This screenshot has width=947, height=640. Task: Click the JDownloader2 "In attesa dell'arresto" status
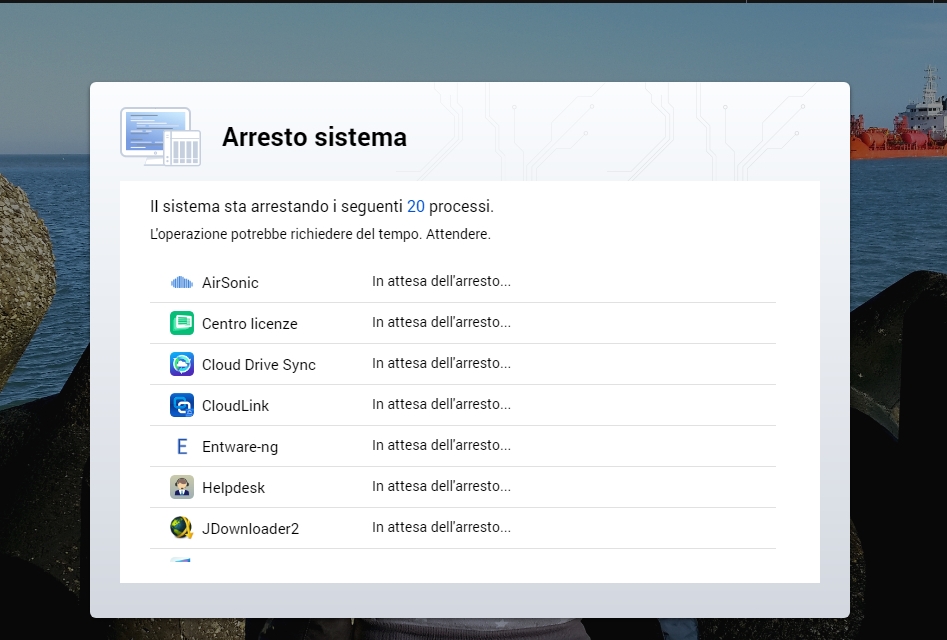click(x=441, y=528)
